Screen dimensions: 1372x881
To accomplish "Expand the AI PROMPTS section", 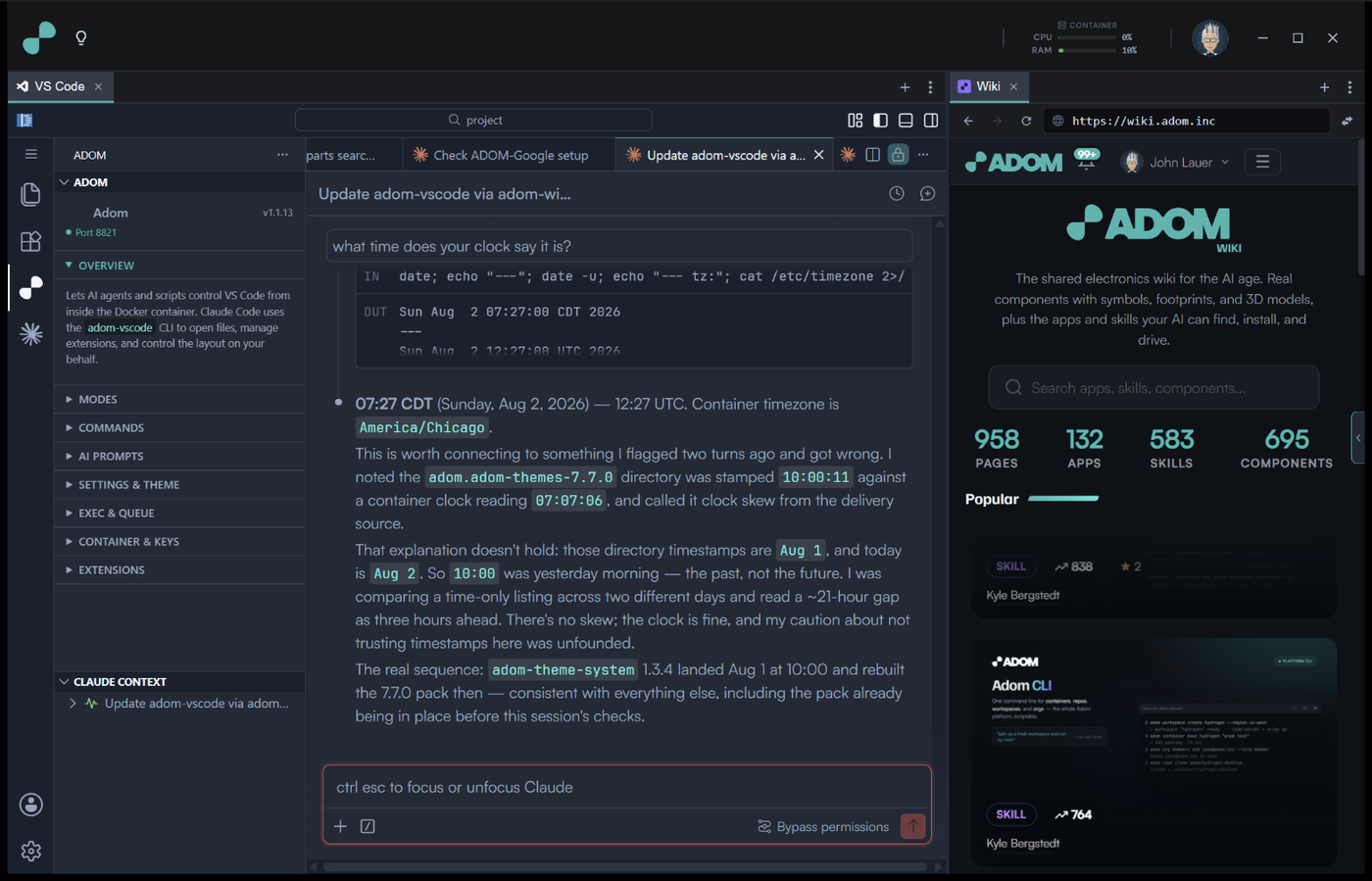I will coord(179,456).
